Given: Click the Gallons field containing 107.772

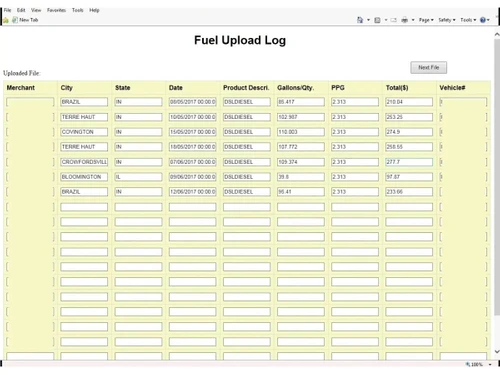Looking at the screenshot, I should (x=301, y=147).
